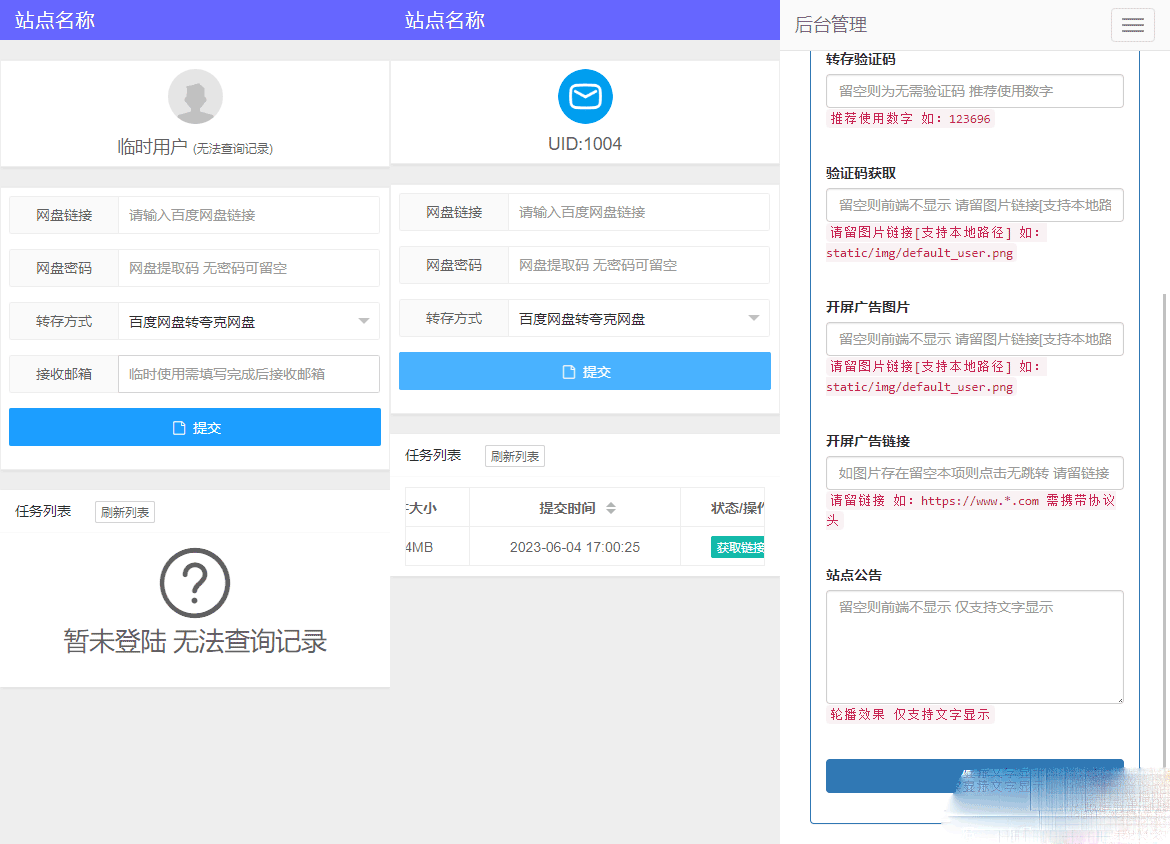Click the 接收邮箱 input field
This screenshot has height=844, width=1170.
[248, 374]
